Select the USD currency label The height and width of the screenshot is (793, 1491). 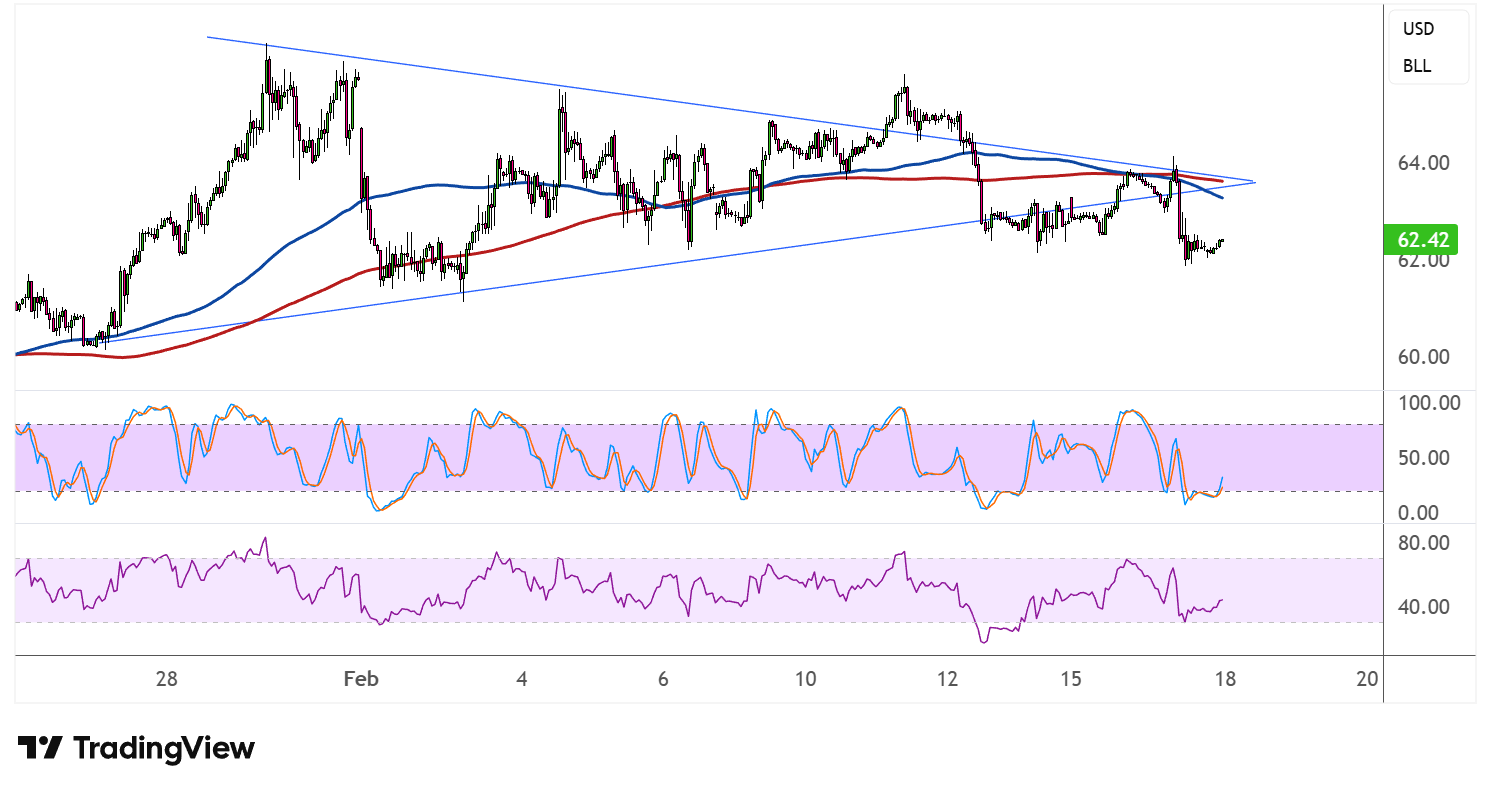point(1417,29)
